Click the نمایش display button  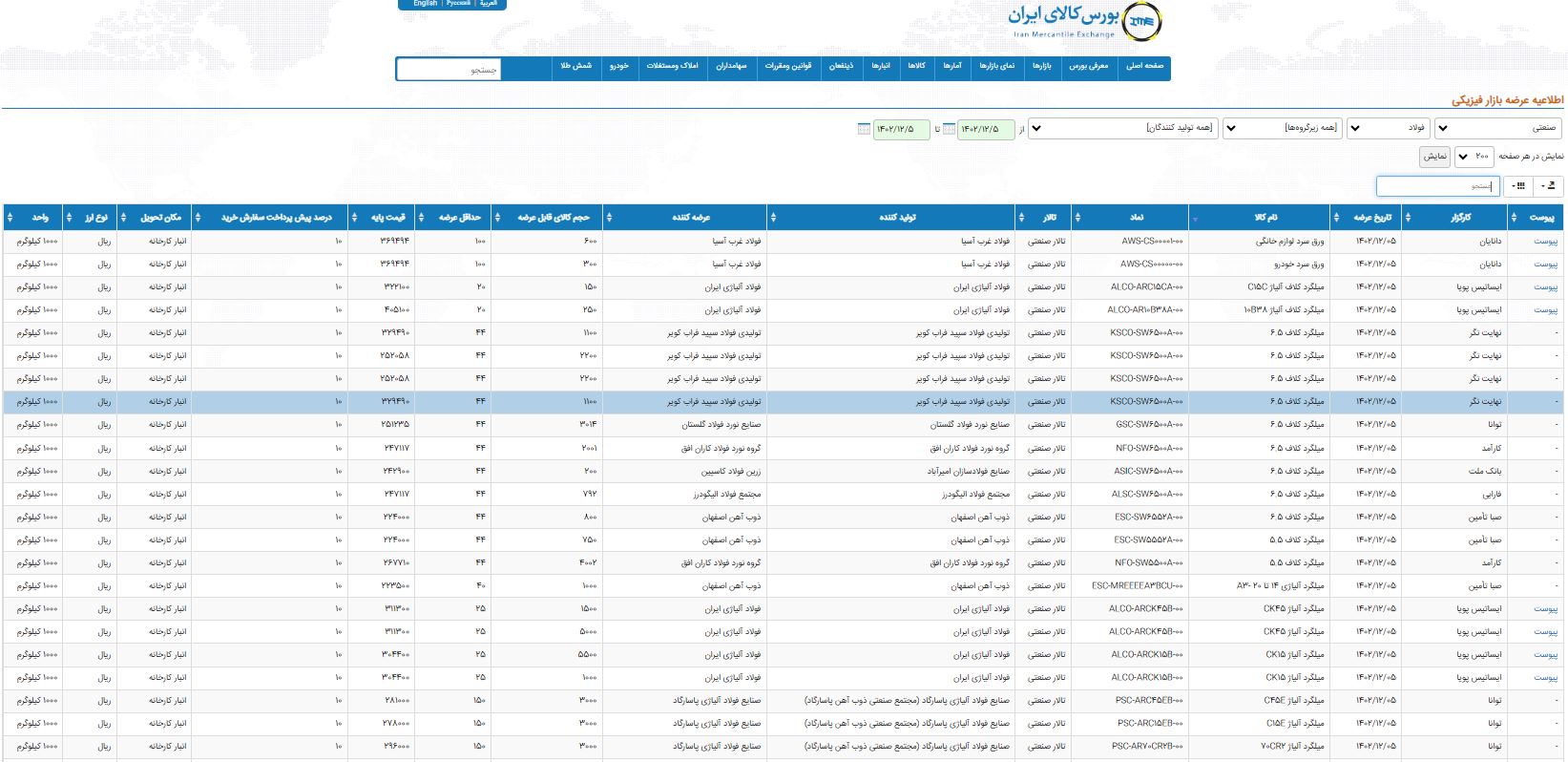(1434, 156)
